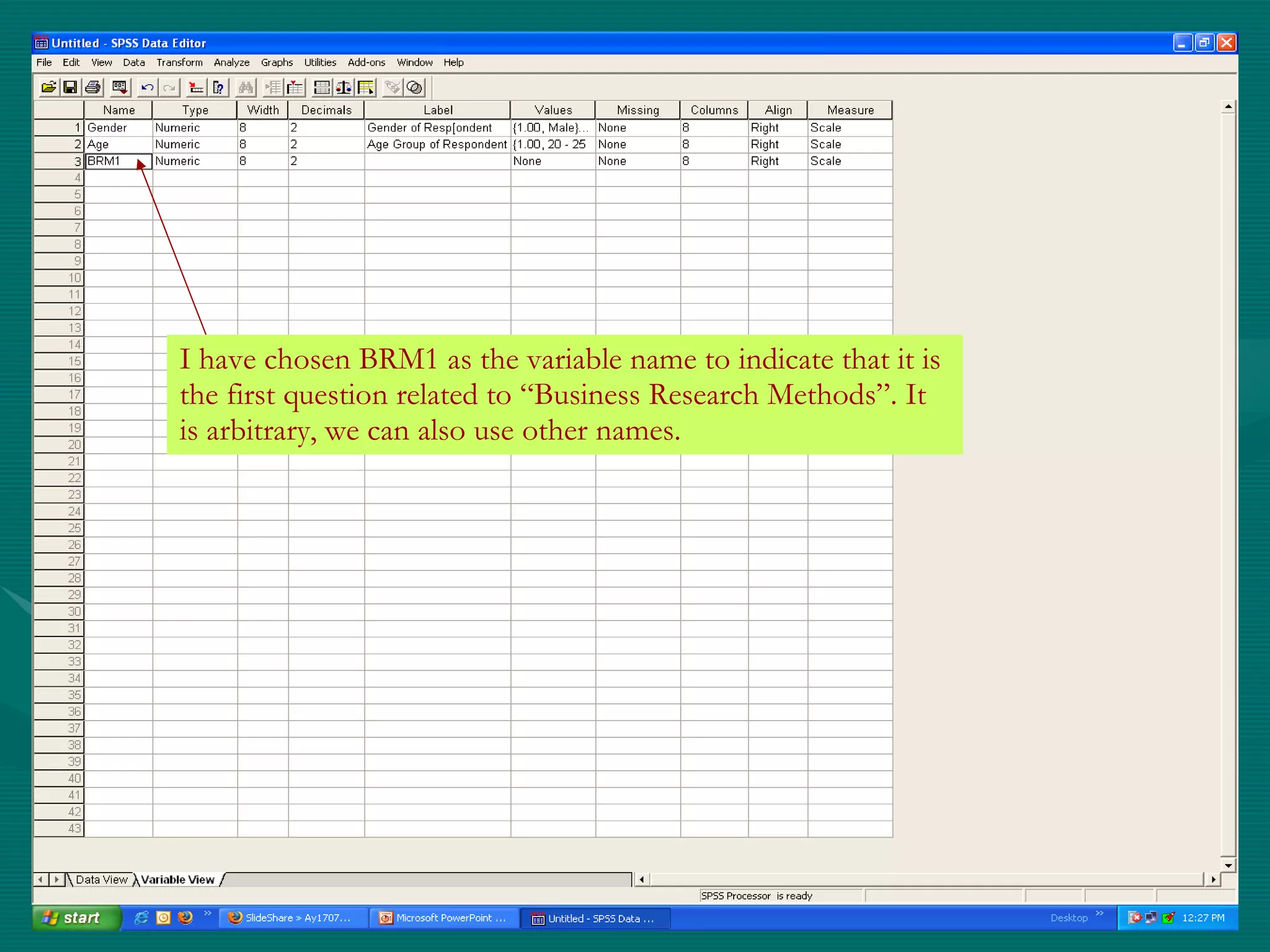The width and height of the screenshot is (1270, 952).
Task: Click the Go to Case icon
Action: tap(196, 87)
